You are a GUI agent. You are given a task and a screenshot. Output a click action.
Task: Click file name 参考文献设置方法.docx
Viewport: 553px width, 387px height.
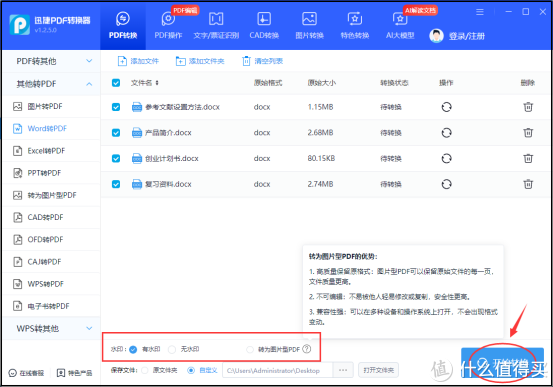pyautogui.click(x=182, y=107)
